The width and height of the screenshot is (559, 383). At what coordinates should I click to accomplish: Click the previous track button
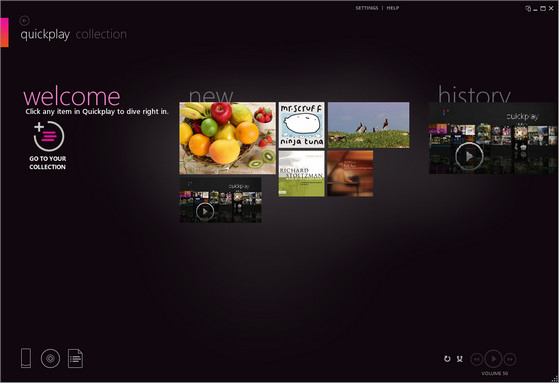[x=477, y=359]
